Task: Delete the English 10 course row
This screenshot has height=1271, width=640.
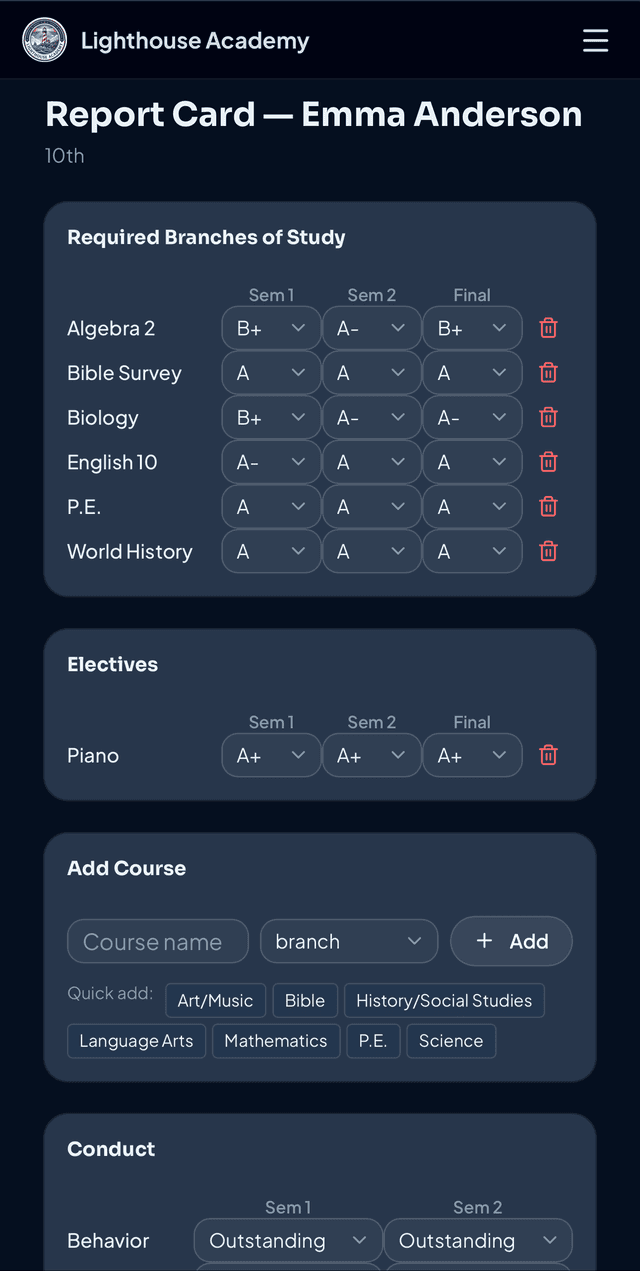Action: [x=548, y=461]
